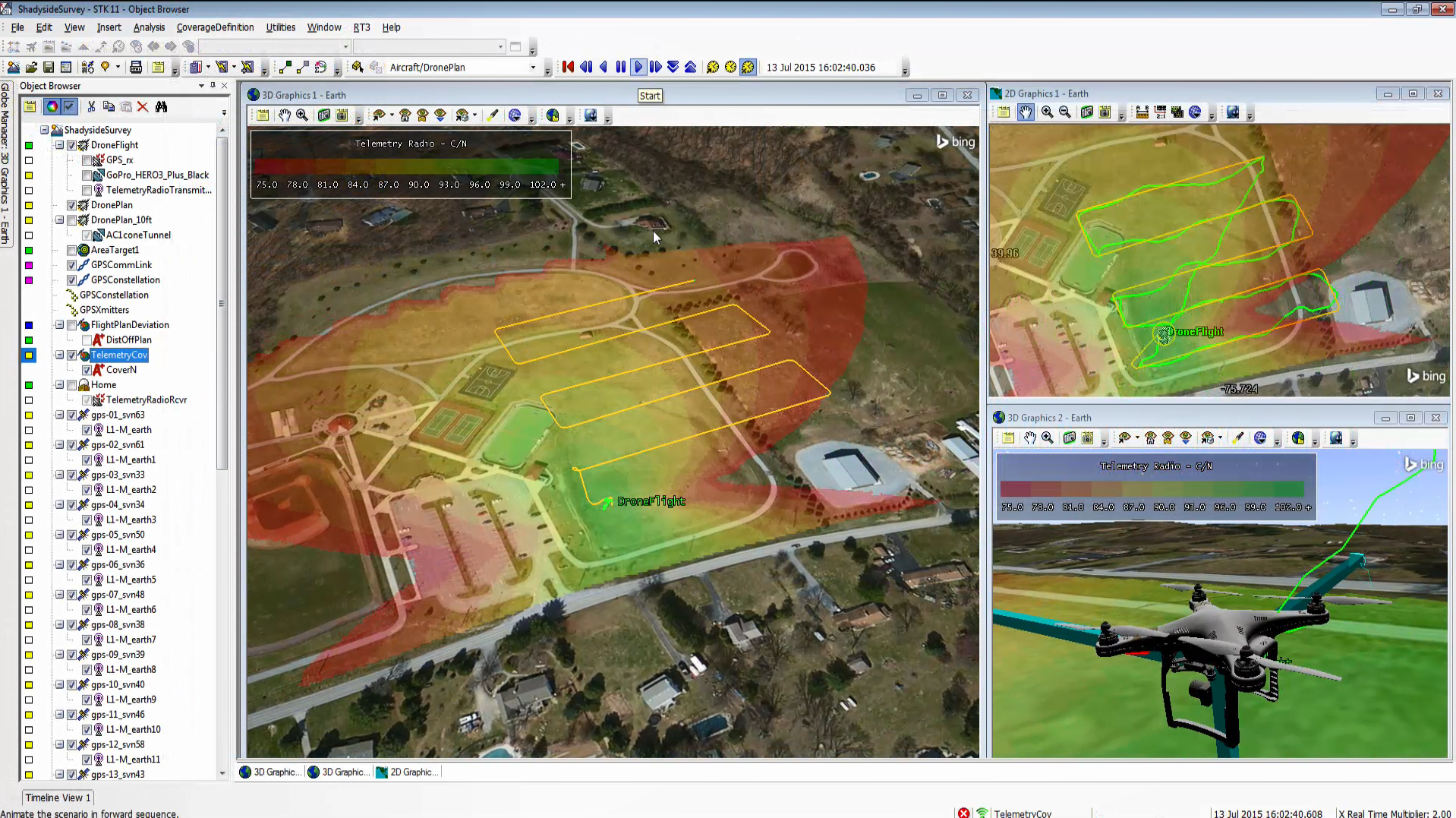Increase animation time step
This screenshot has width=1456, height=818.
pos(690,68)
